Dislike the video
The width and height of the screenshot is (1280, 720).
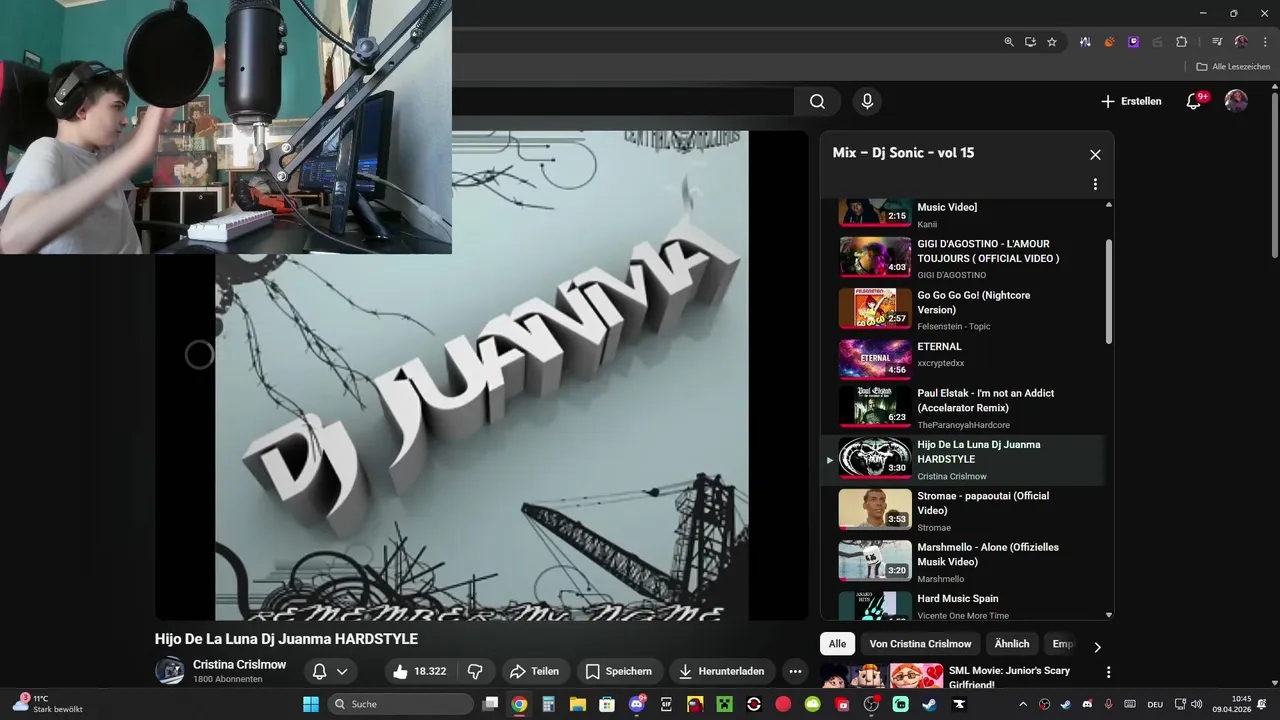coord(475,672)
